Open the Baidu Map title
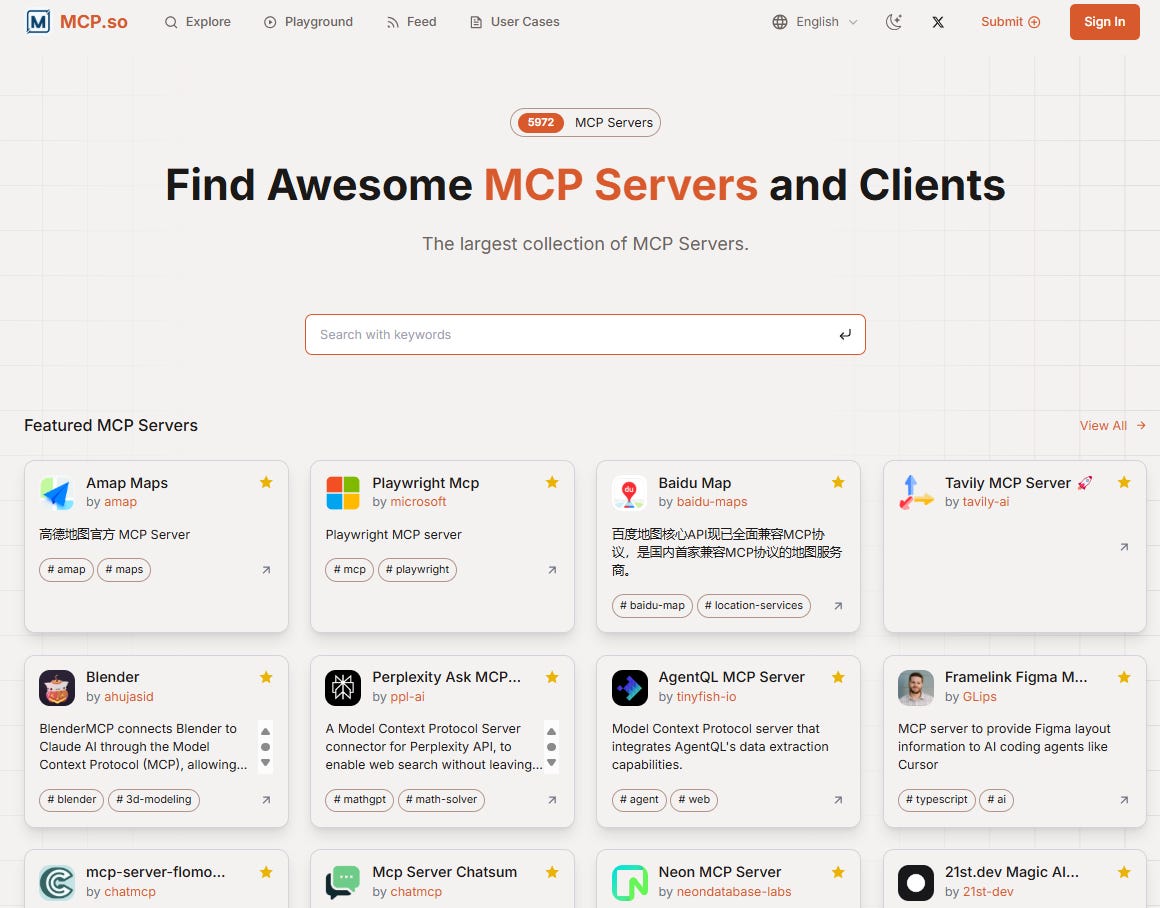The height and width of the screenshot is (908, 1160). [x=695, y=482]
